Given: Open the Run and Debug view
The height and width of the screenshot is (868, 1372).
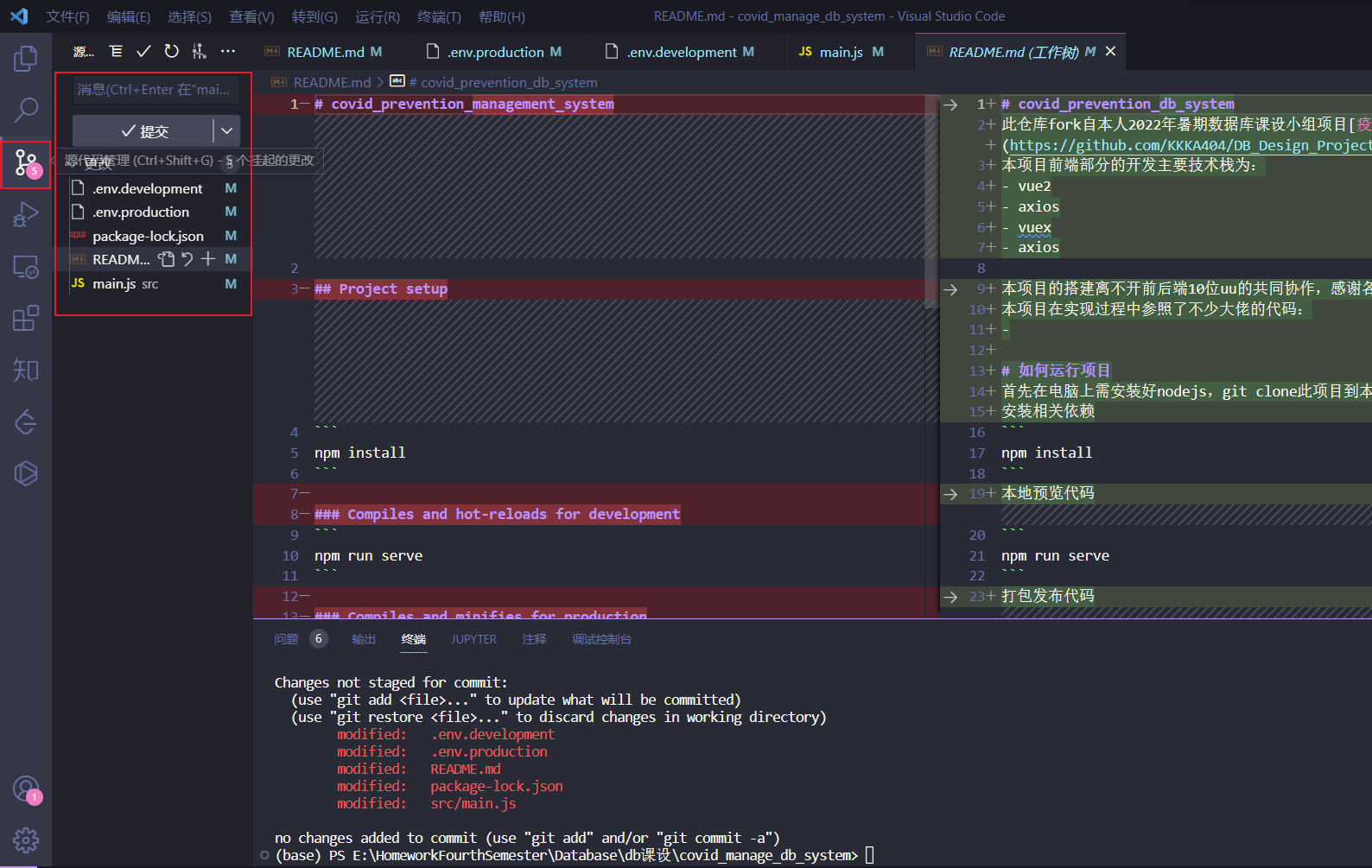Looking at the screenshot, I should coord(26,214).
